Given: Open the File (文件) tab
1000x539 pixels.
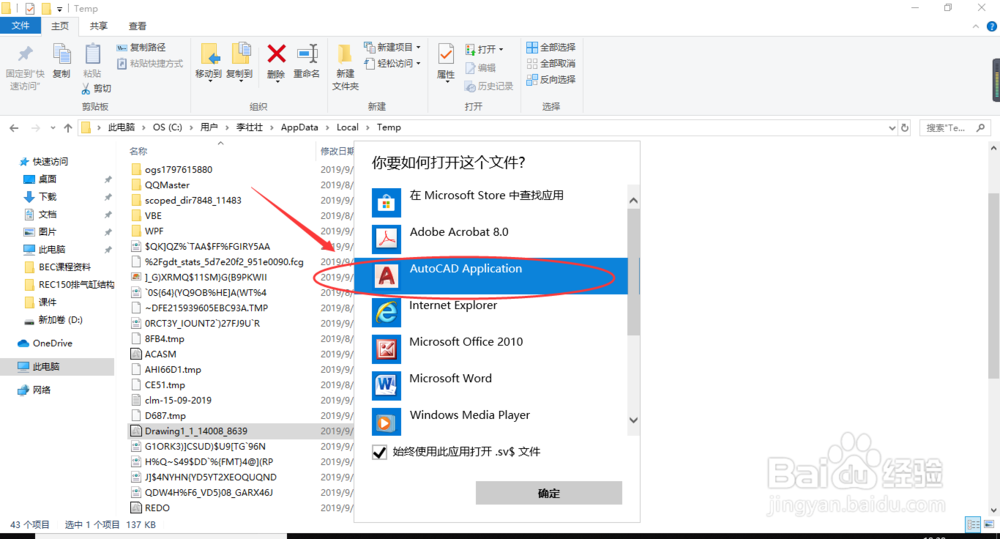Looking at the screenshot, I should pyautogui.click(x=20, y=26).
